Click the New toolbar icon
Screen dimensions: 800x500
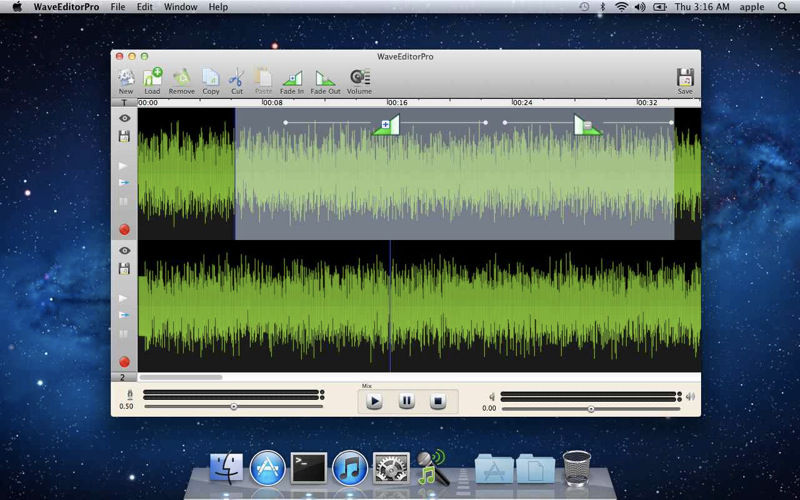[x=126, y=81]
